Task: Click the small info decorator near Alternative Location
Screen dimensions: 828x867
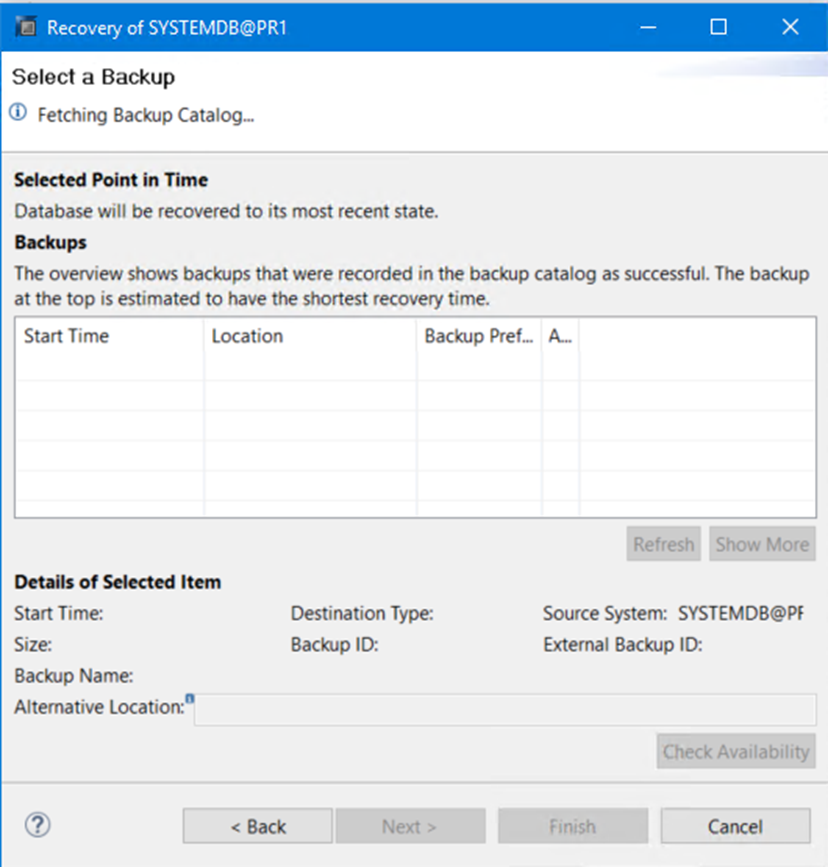Action: [188, 699]
